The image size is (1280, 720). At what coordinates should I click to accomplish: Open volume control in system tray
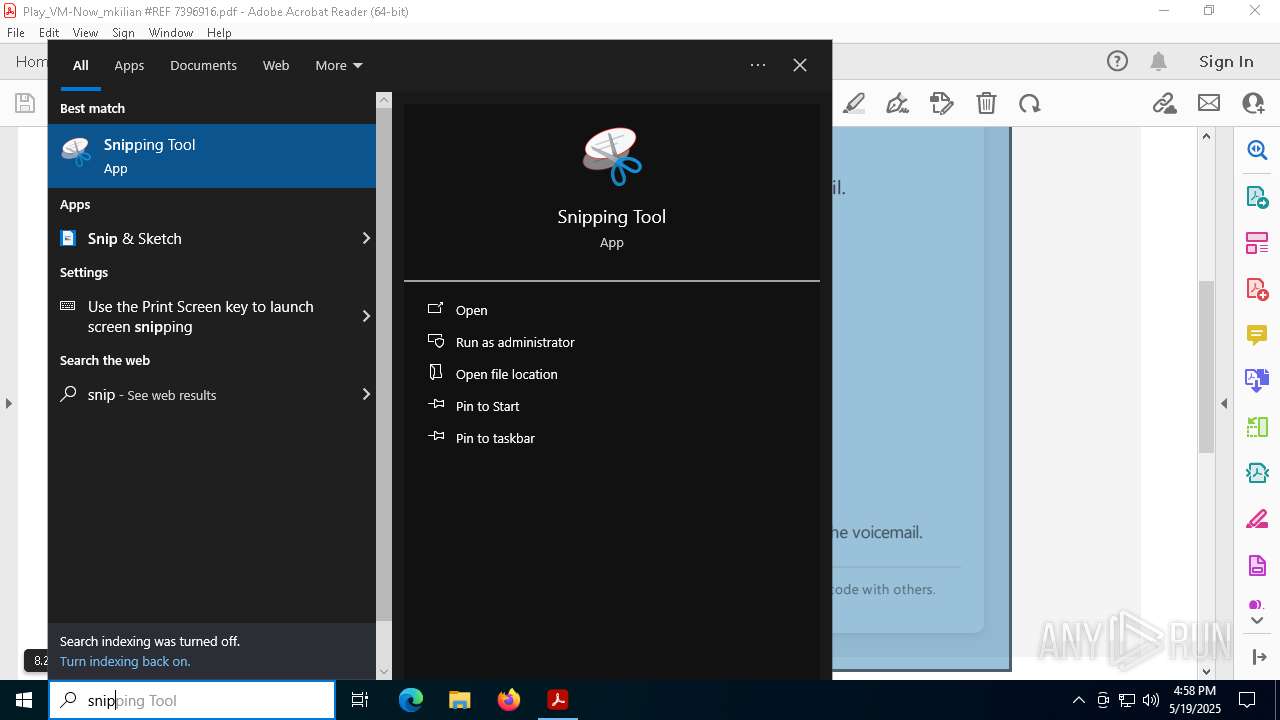(1151, 700)
